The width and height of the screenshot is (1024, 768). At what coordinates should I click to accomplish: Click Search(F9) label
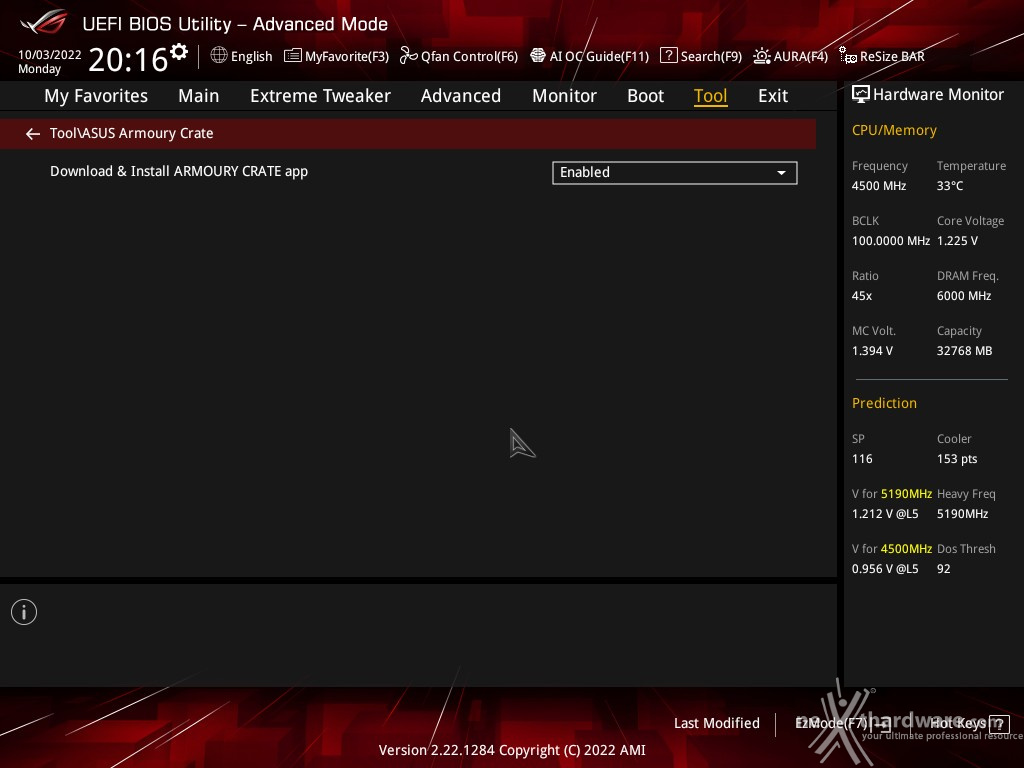point(711,56)
